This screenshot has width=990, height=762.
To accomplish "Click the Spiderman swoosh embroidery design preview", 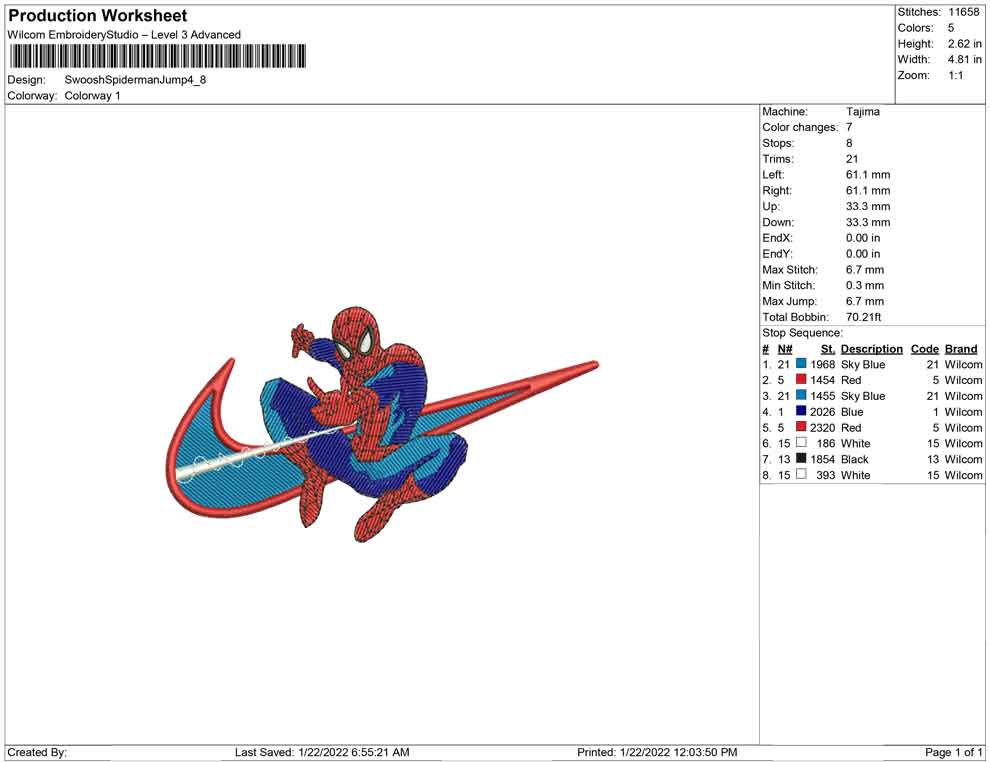I will click(382, 426).
